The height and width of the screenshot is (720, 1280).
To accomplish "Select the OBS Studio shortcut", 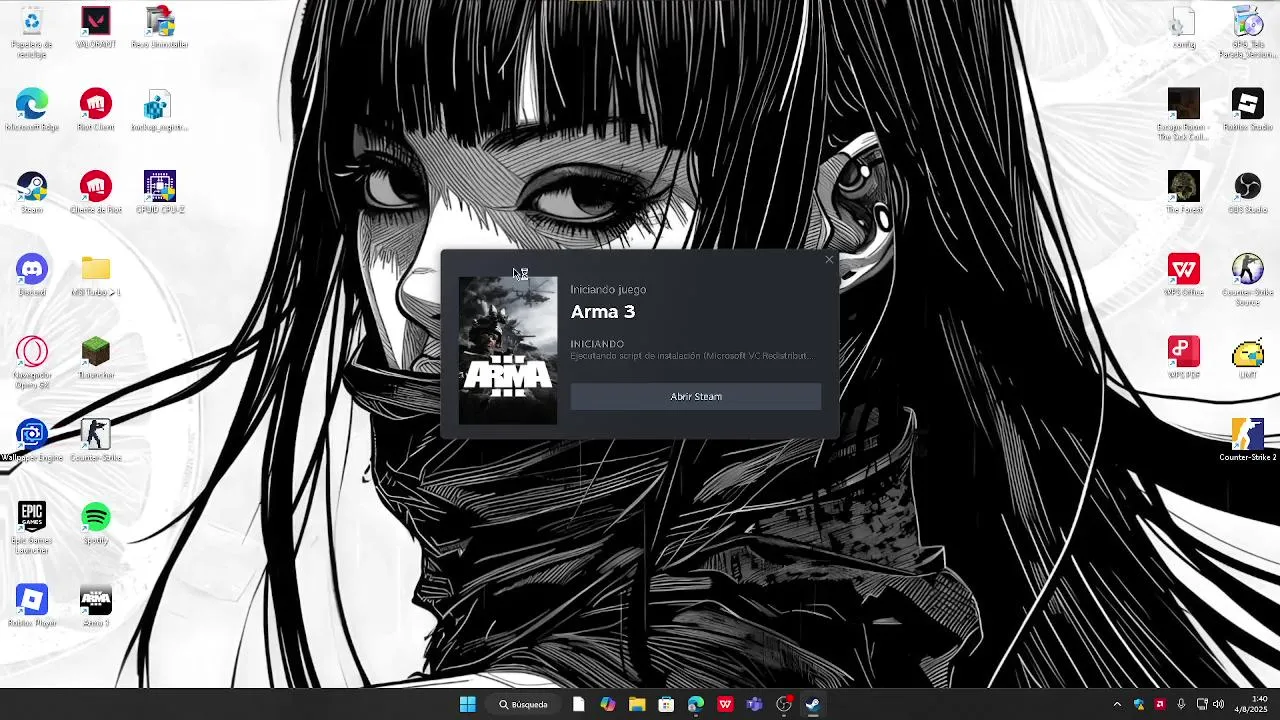I will [x=1248, y=193].
